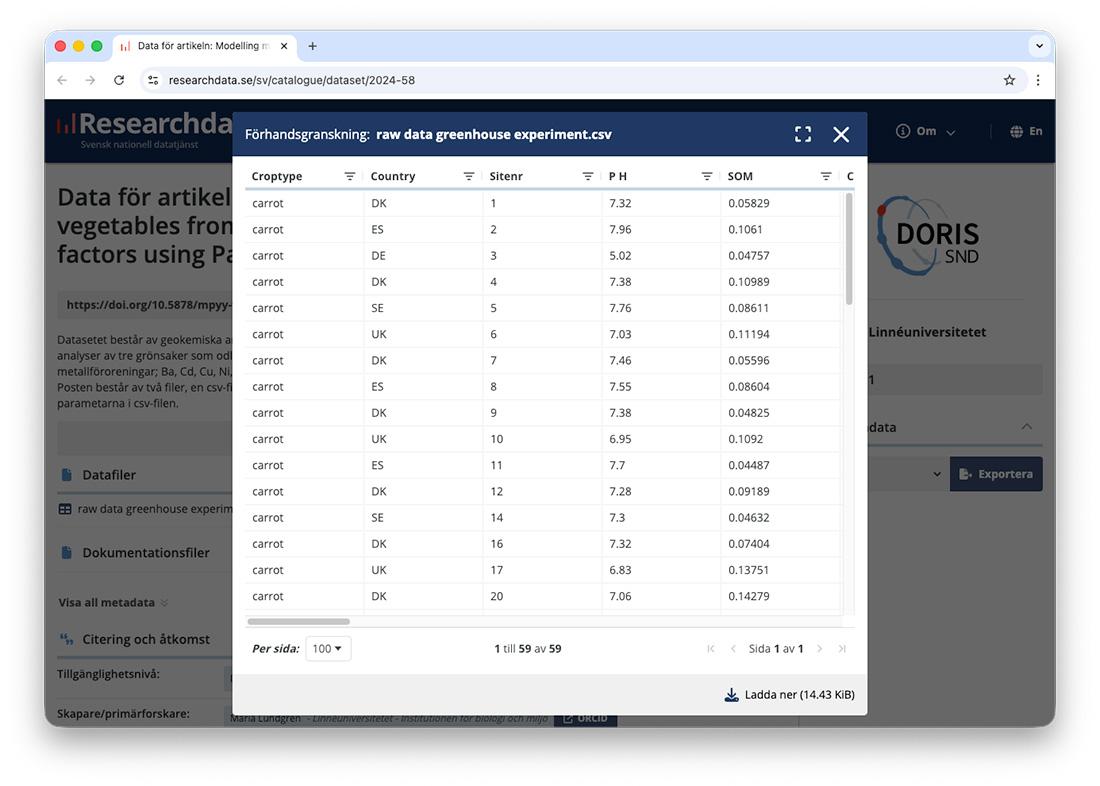Click the quotation icon beside Citering och åtkomst
Viewport: 1100px width, 786px height.
click(x=67, y=639)
